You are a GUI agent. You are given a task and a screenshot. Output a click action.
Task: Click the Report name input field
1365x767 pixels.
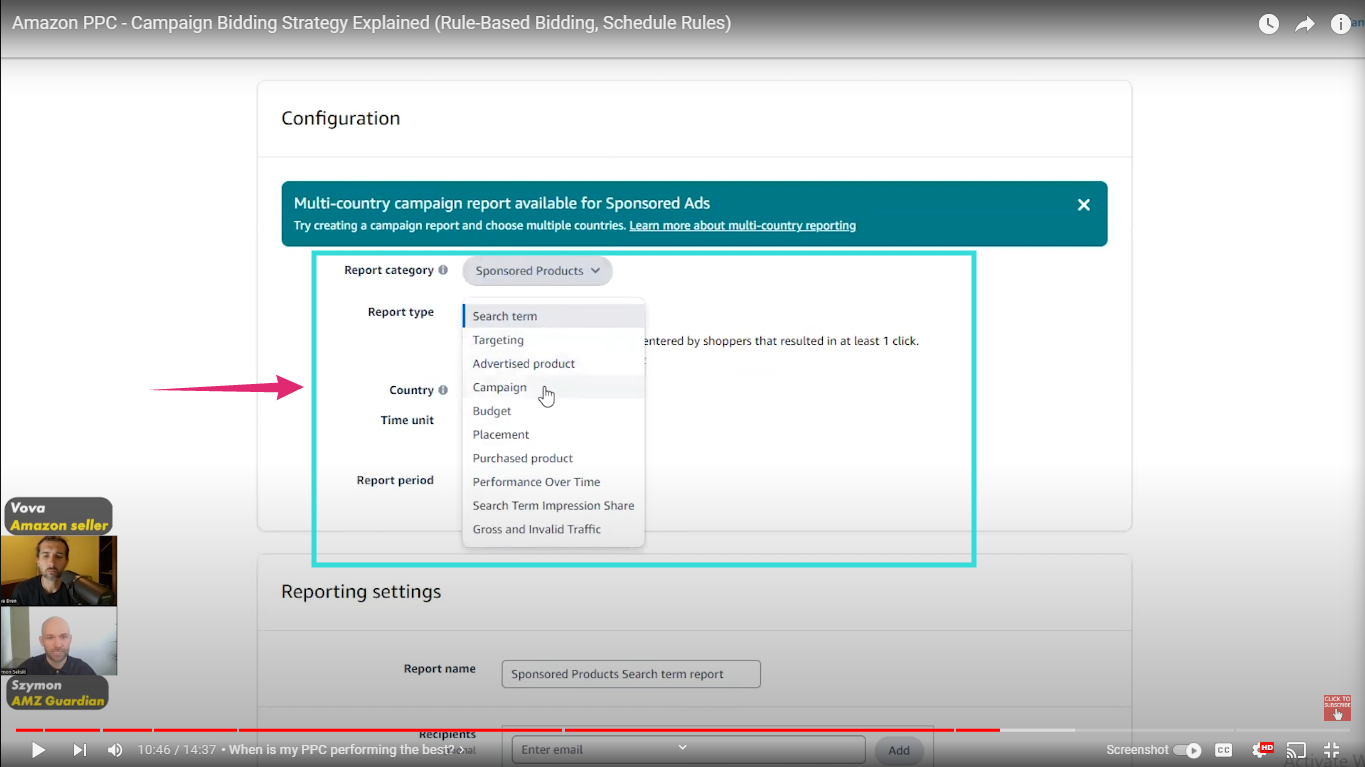coord(631,674)
